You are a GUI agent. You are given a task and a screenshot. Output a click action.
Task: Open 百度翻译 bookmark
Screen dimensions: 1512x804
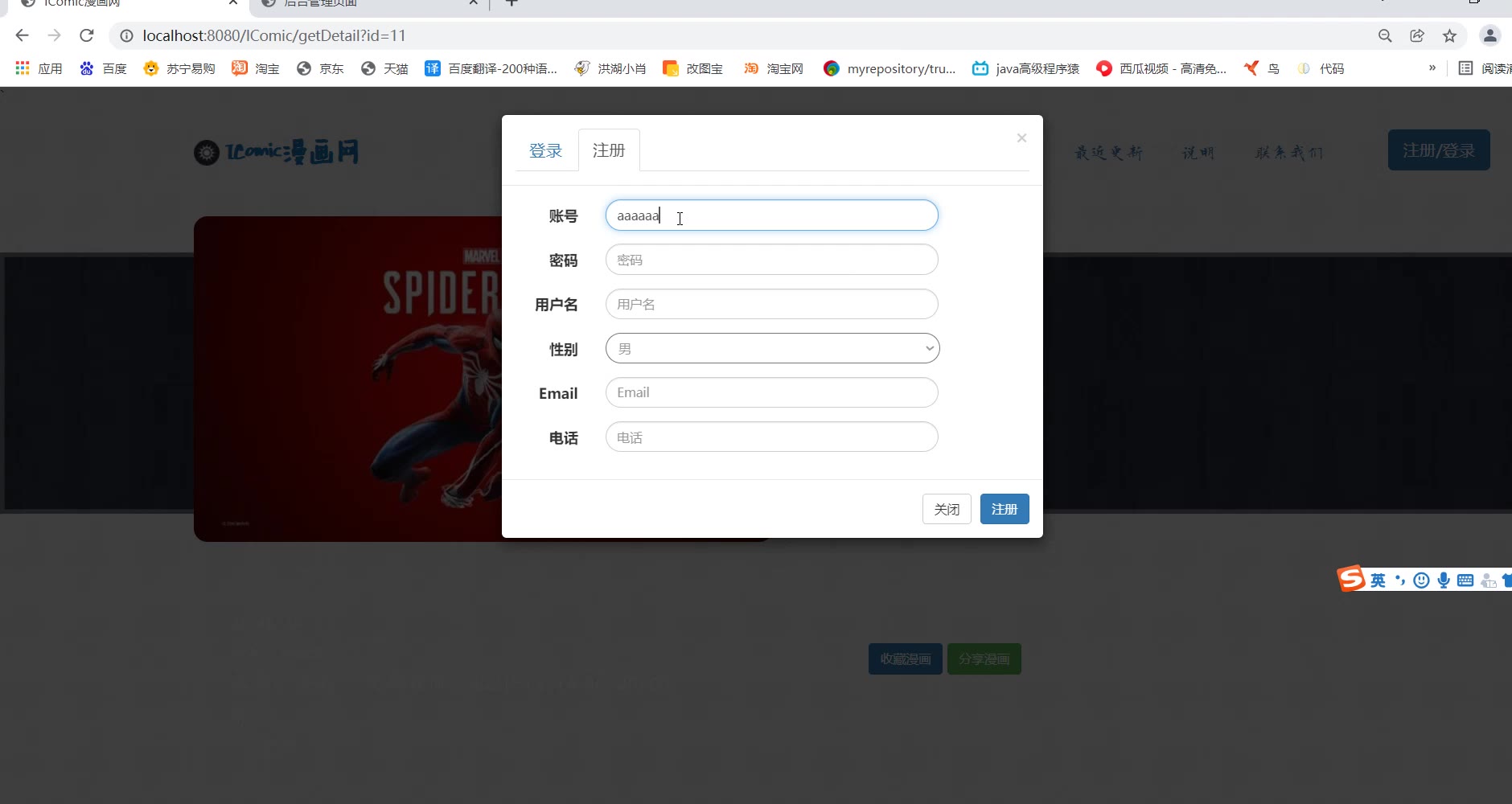tap(491, 68)
